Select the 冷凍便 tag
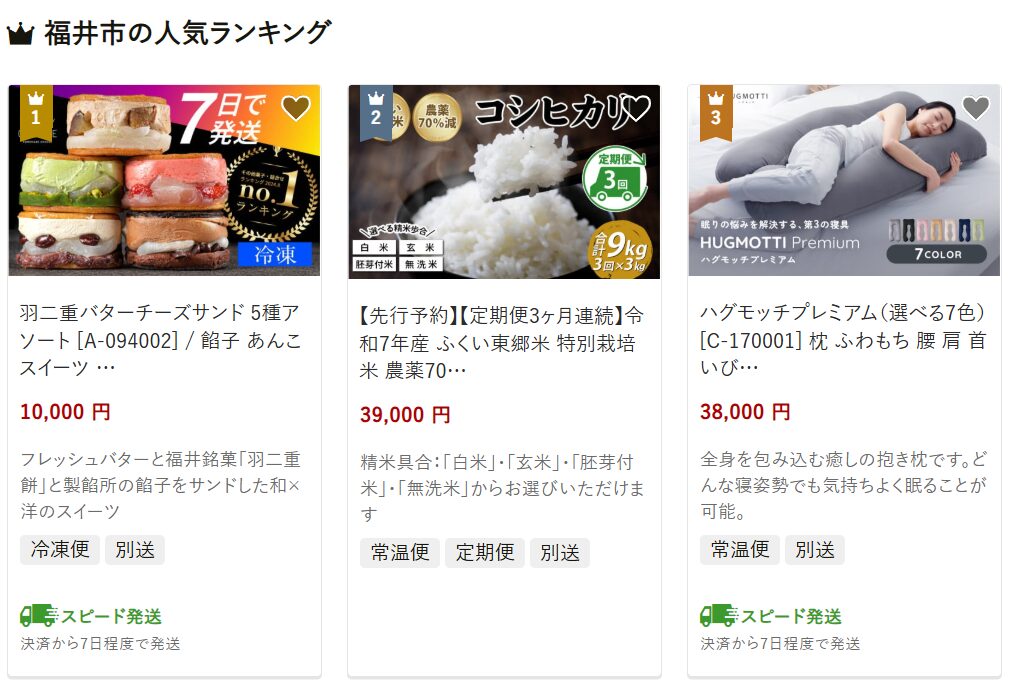The width and height of the screenshot is (1011, 689). coord(60,550)
